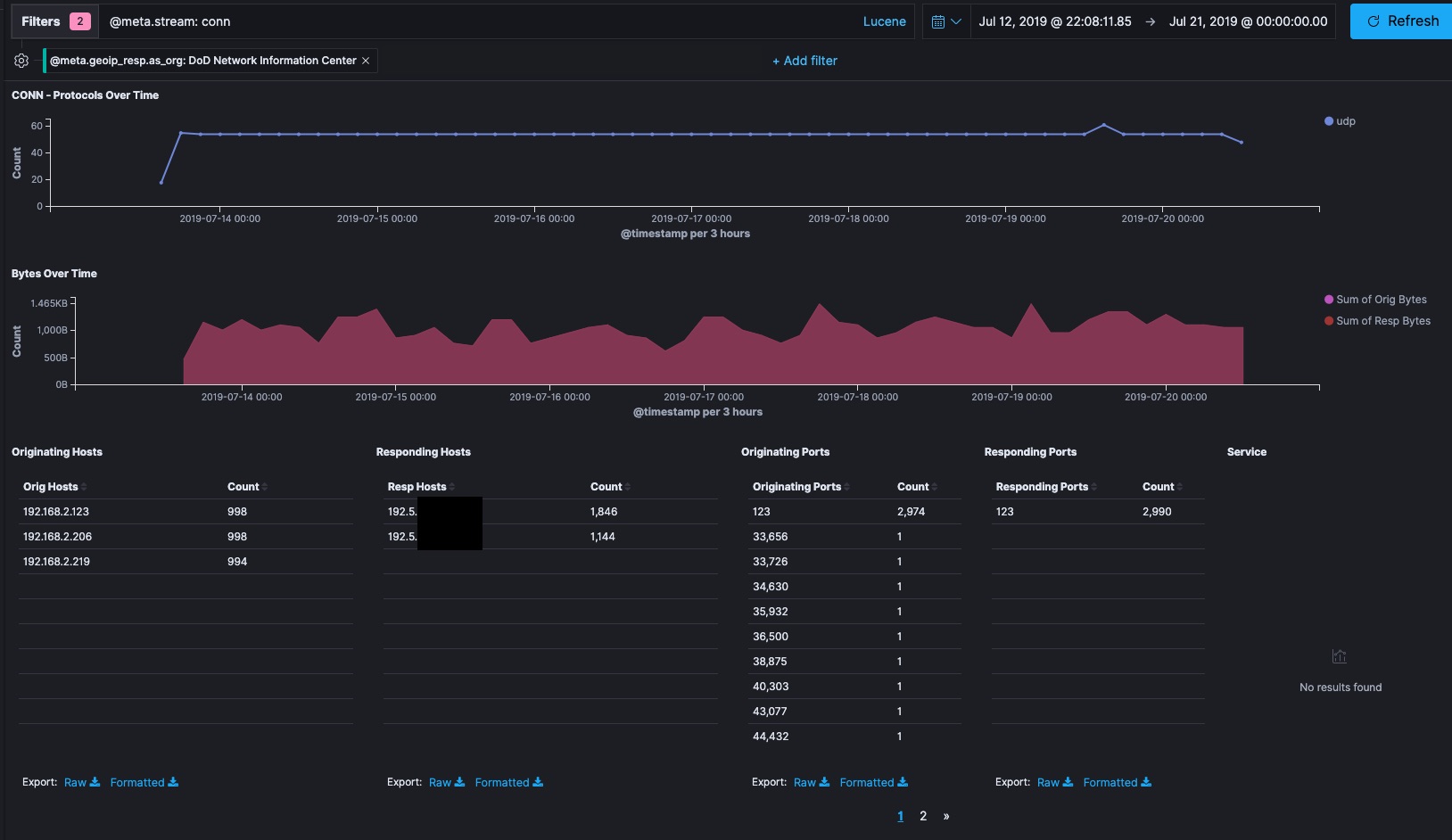The height and width of the screenshot is (840, 1452).
Task: Open filter options gear icon
Action: [21, 61]
